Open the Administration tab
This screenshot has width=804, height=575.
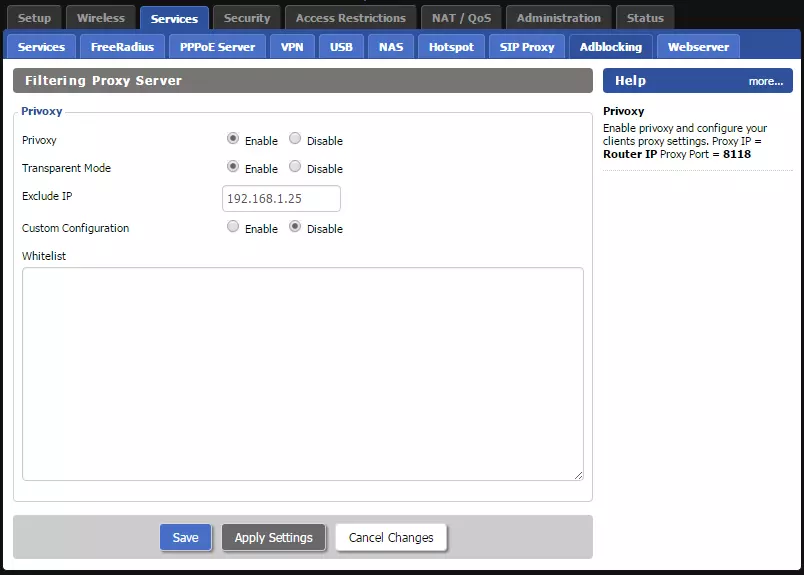pos(558,18)
